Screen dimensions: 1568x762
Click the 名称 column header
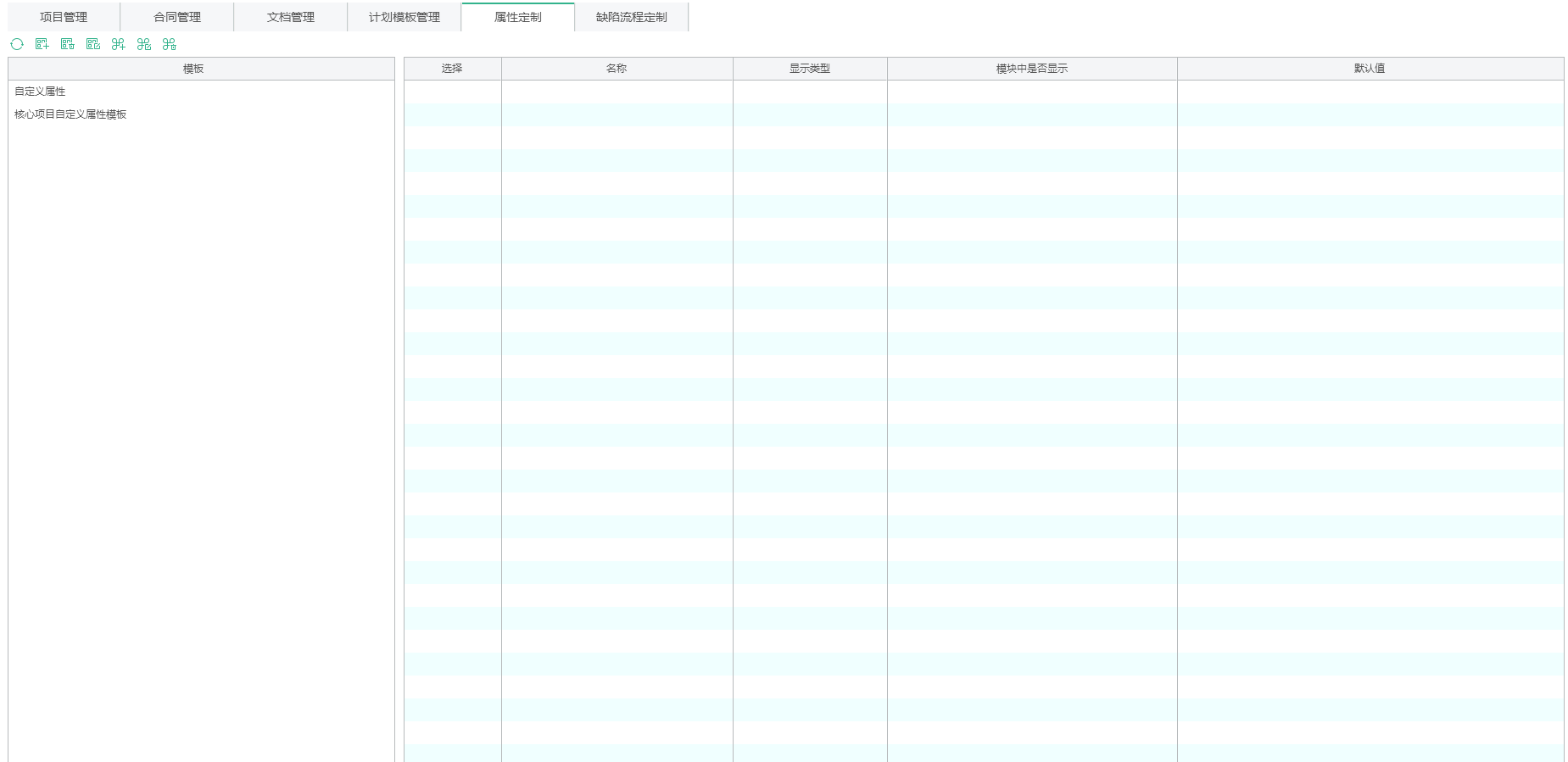click(x=617, y=69)
